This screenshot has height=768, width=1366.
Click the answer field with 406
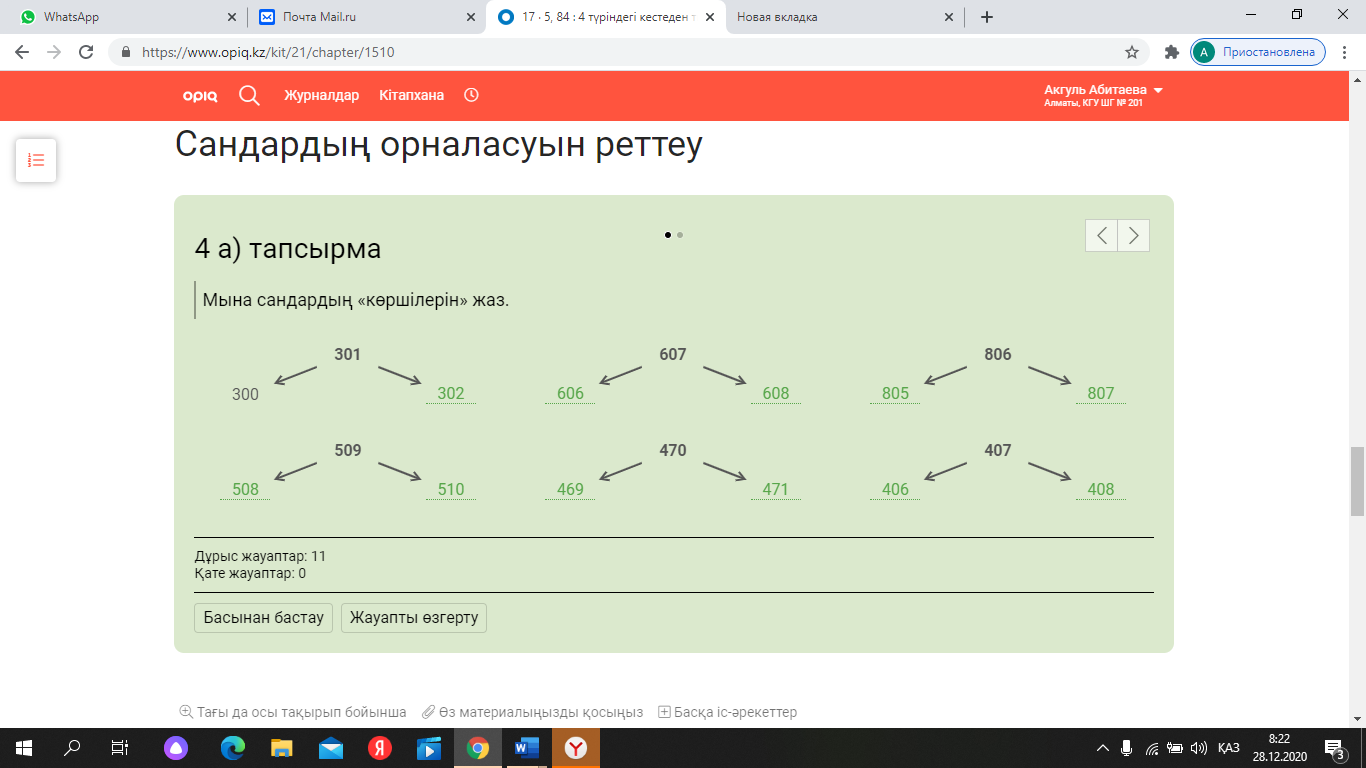pyautogui.click(x=896, y=489)
